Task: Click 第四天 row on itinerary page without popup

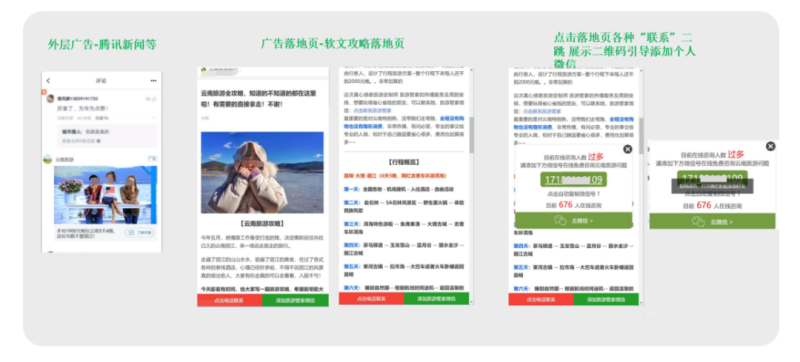Action: [404, 248]
